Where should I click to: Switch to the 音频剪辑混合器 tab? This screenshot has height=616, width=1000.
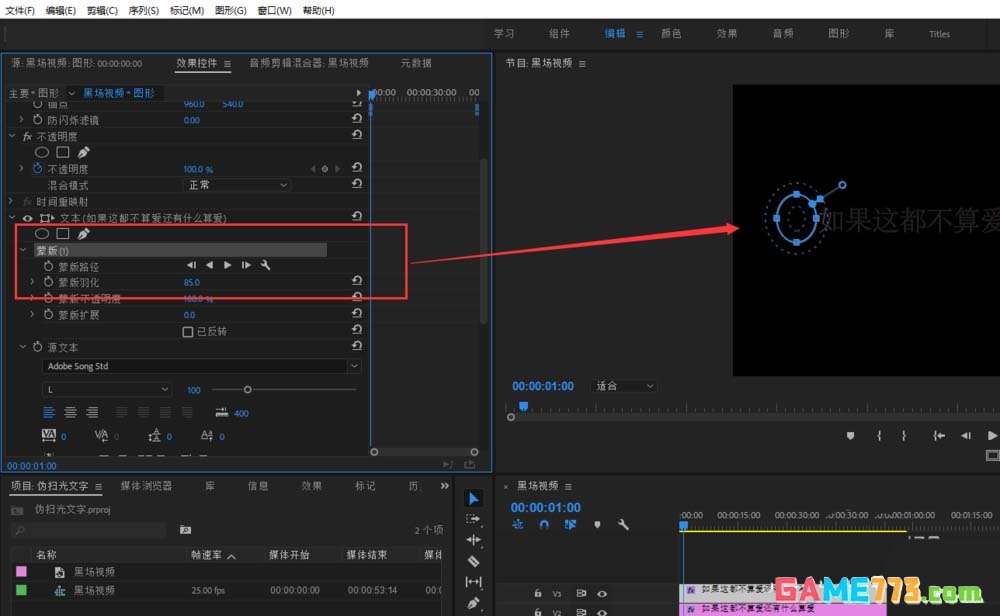pyautogui.click(x=309, y=62)
